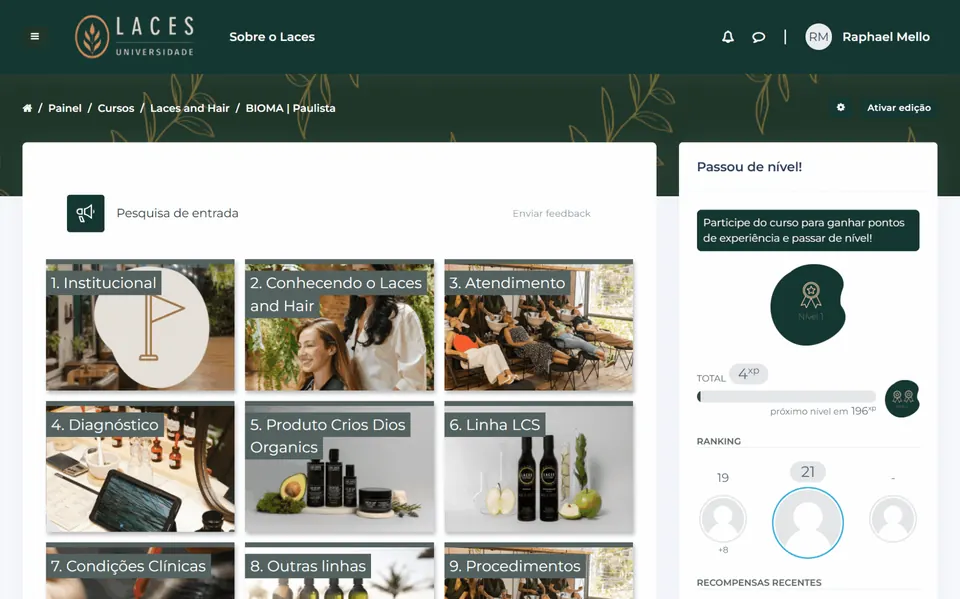Open the hamburger menu icon
The width and height of the screenshot is (960, 599).
coord(35,36)
